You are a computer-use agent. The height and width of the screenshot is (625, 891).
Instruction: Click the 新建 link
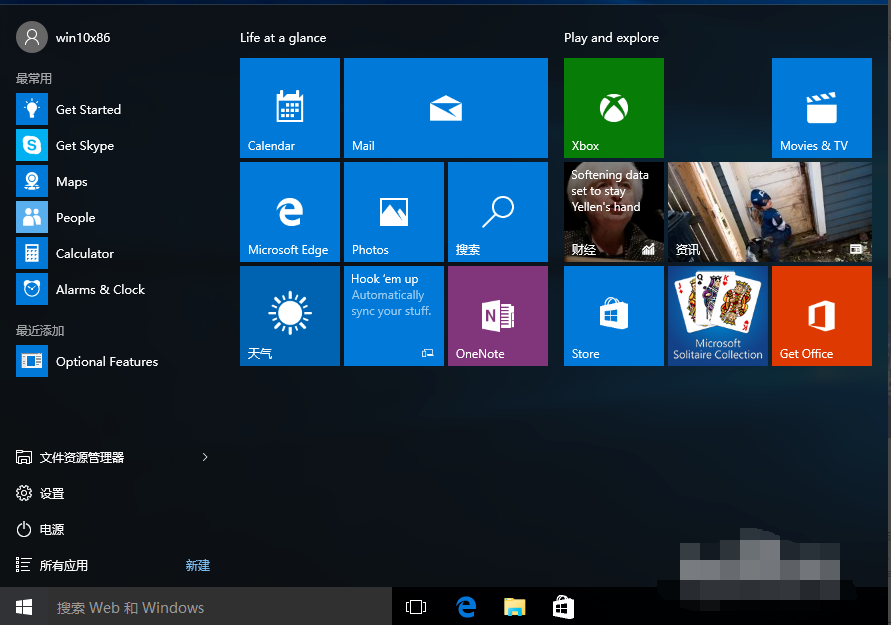point(197,565)
